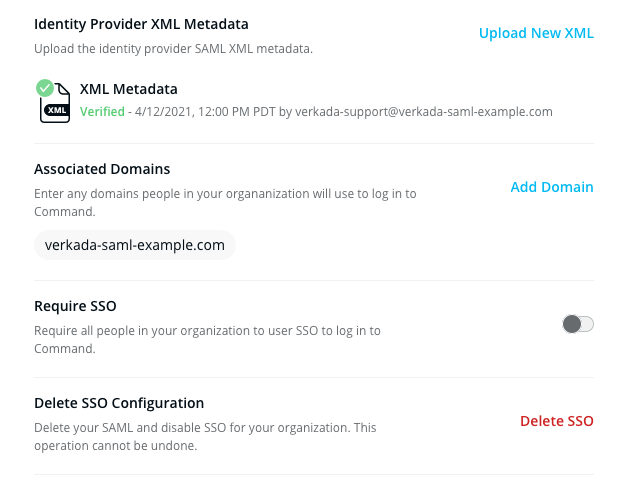638x497 pixels.
Task: Toggle the Require SSO switch
Action: [578, 323]
